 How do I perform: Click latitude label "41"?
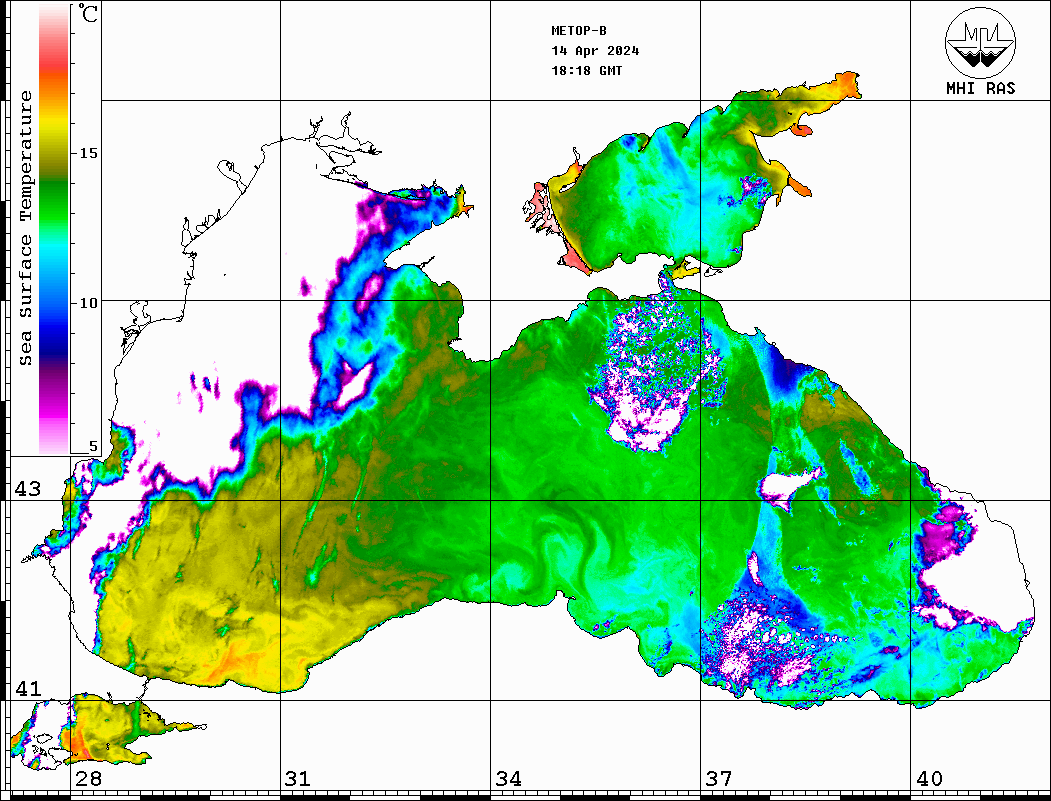pyautogui.click(x=27, y=689)
